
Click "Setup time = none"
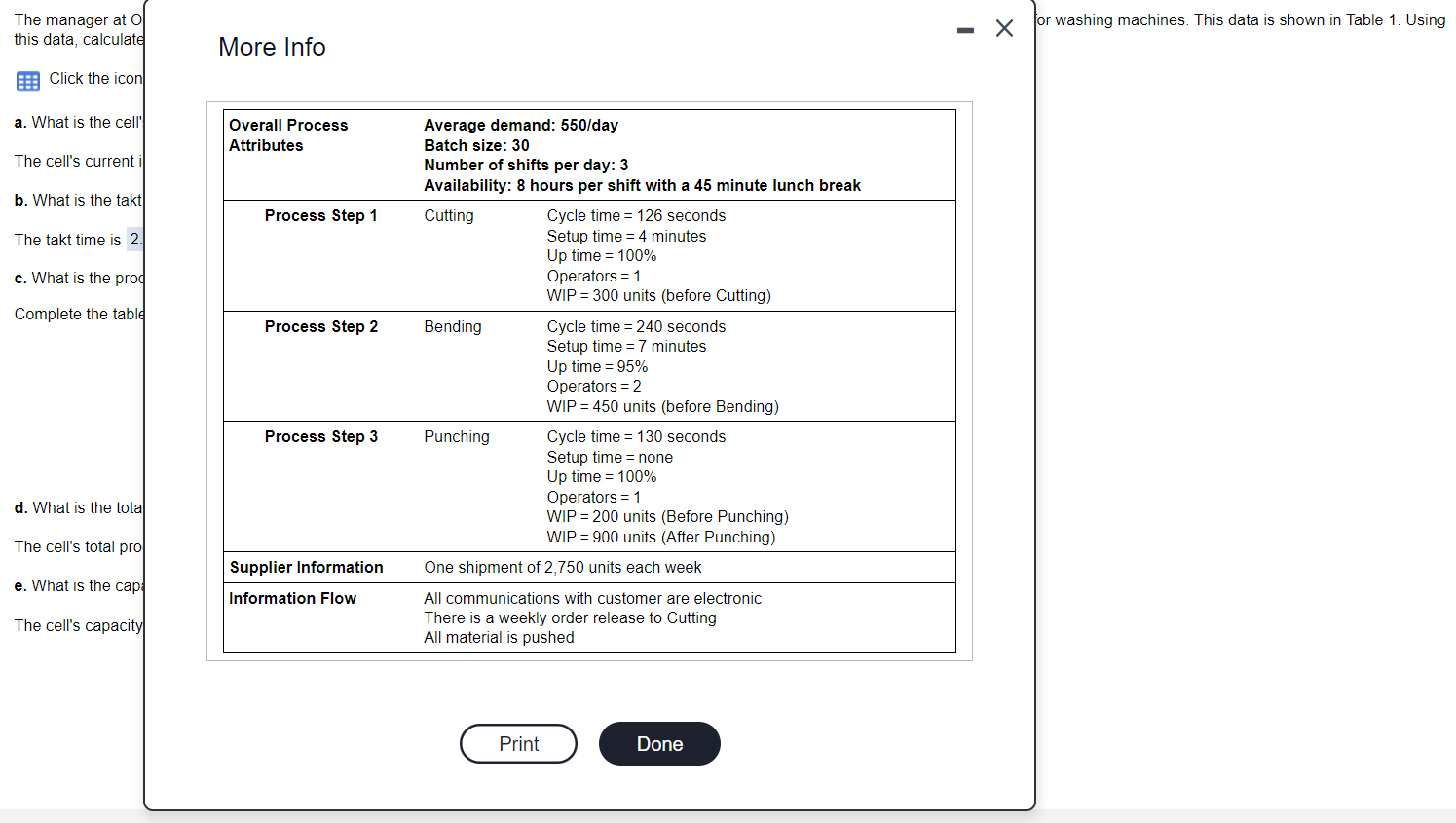[x=610, y=457]
